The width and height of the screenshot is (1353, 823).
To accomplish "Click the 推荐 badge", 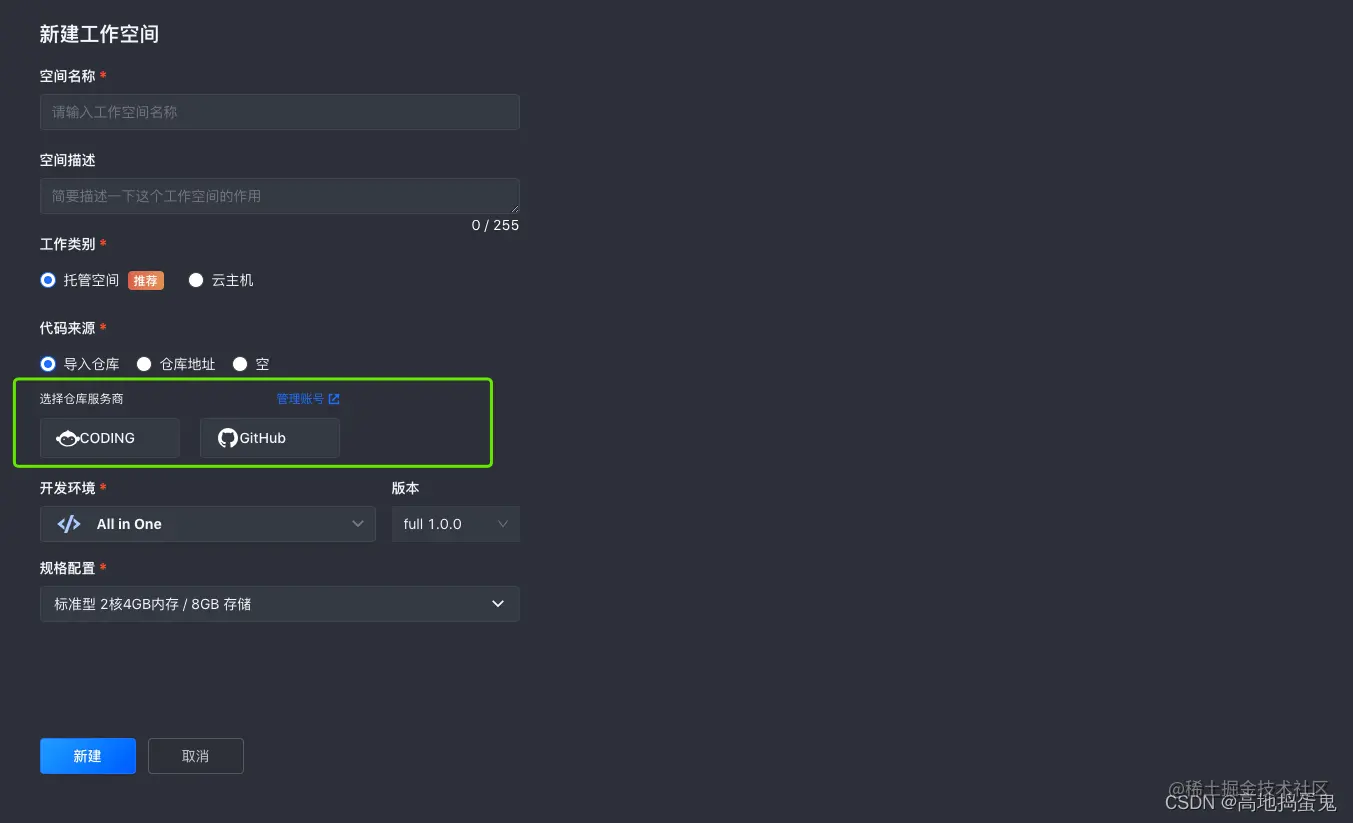I will point(146,280).
